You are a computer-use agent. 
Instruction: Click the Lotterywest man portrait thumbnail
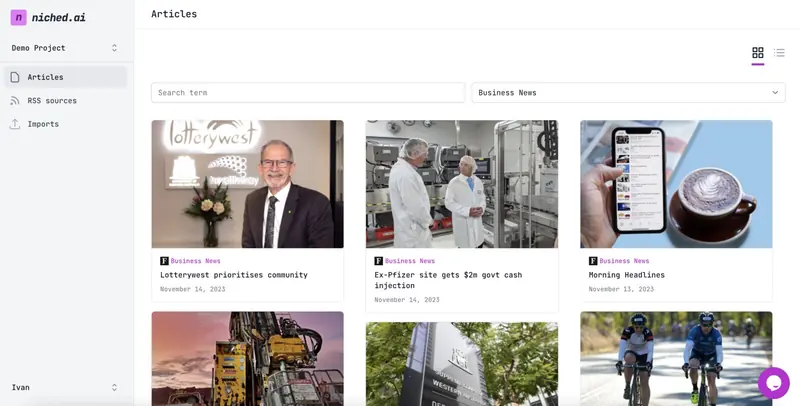point(247,184)
